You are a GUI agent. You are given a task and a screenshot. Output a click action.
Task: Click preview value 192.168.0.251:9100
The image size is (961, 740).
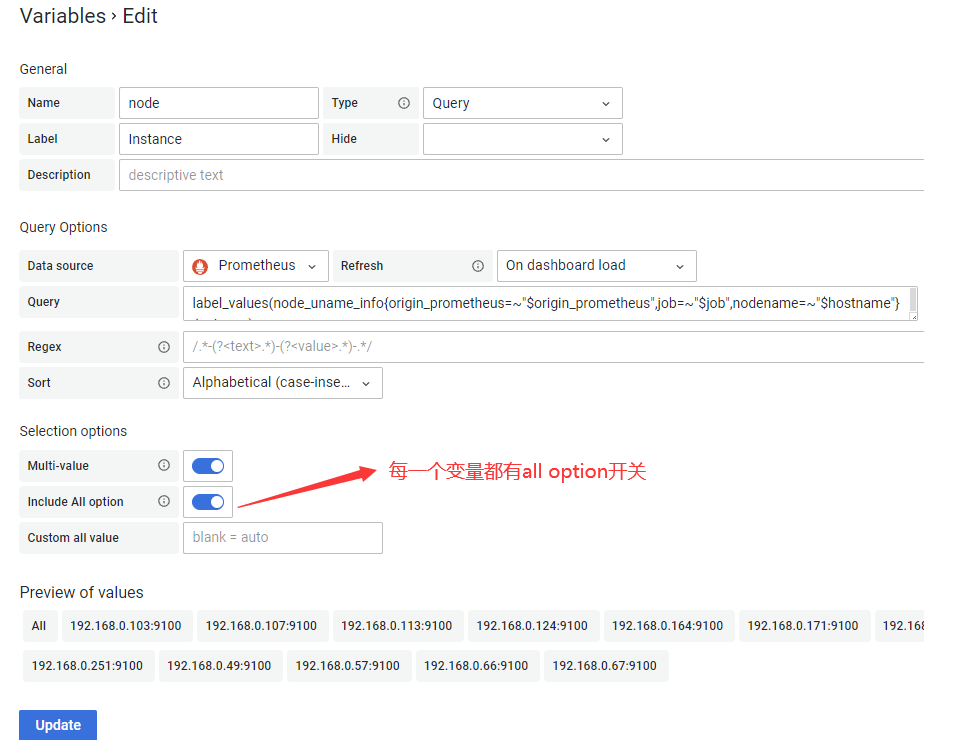point(87,666)
